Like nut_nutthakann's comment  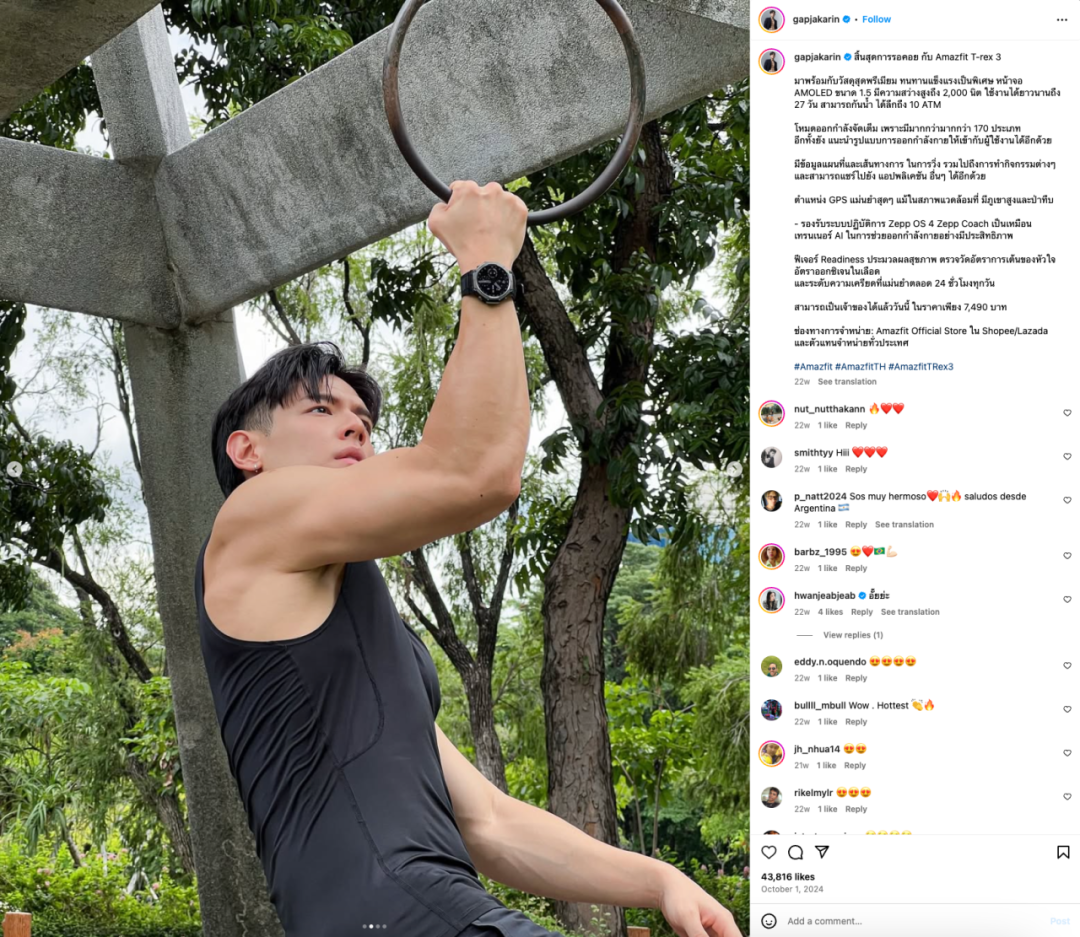(1067, 413)
